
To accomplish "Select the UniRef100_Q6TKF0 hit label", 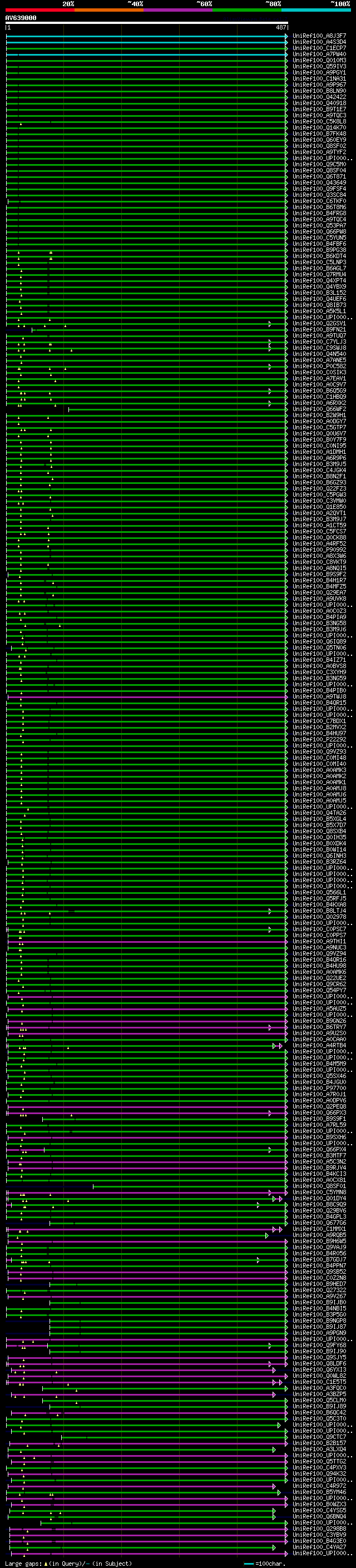I will pyautogui.click(x=319, y=201).
